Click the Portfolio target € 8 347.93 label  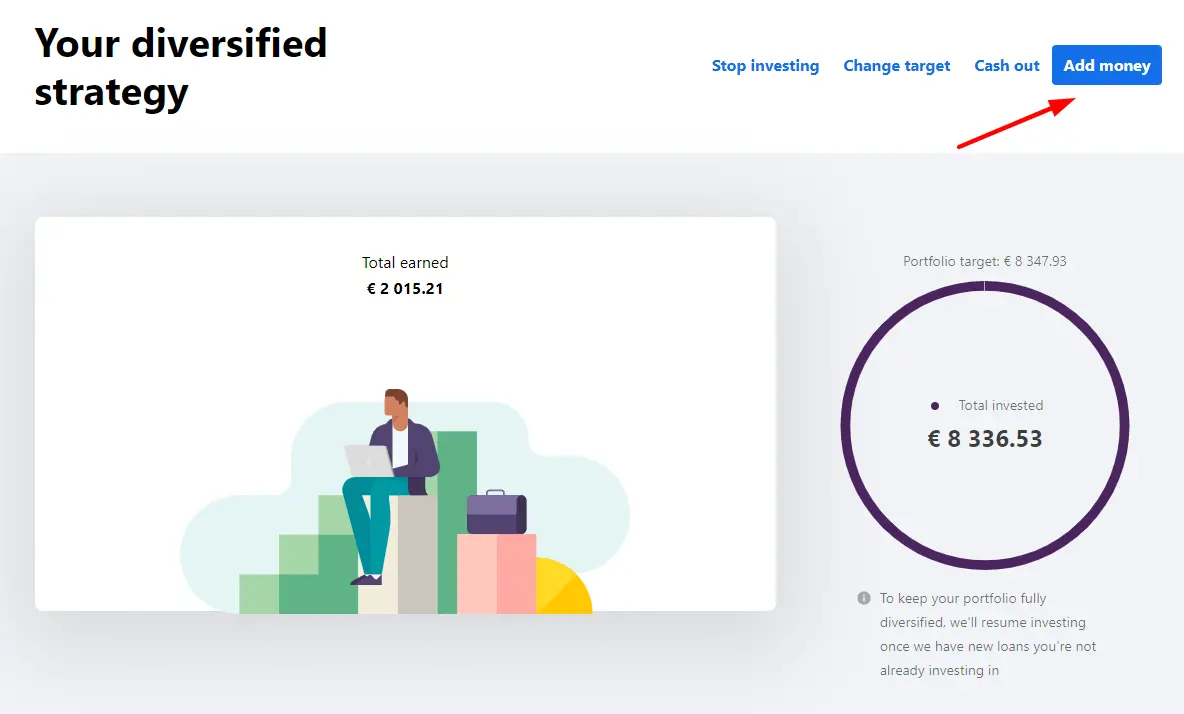[985, 261]
